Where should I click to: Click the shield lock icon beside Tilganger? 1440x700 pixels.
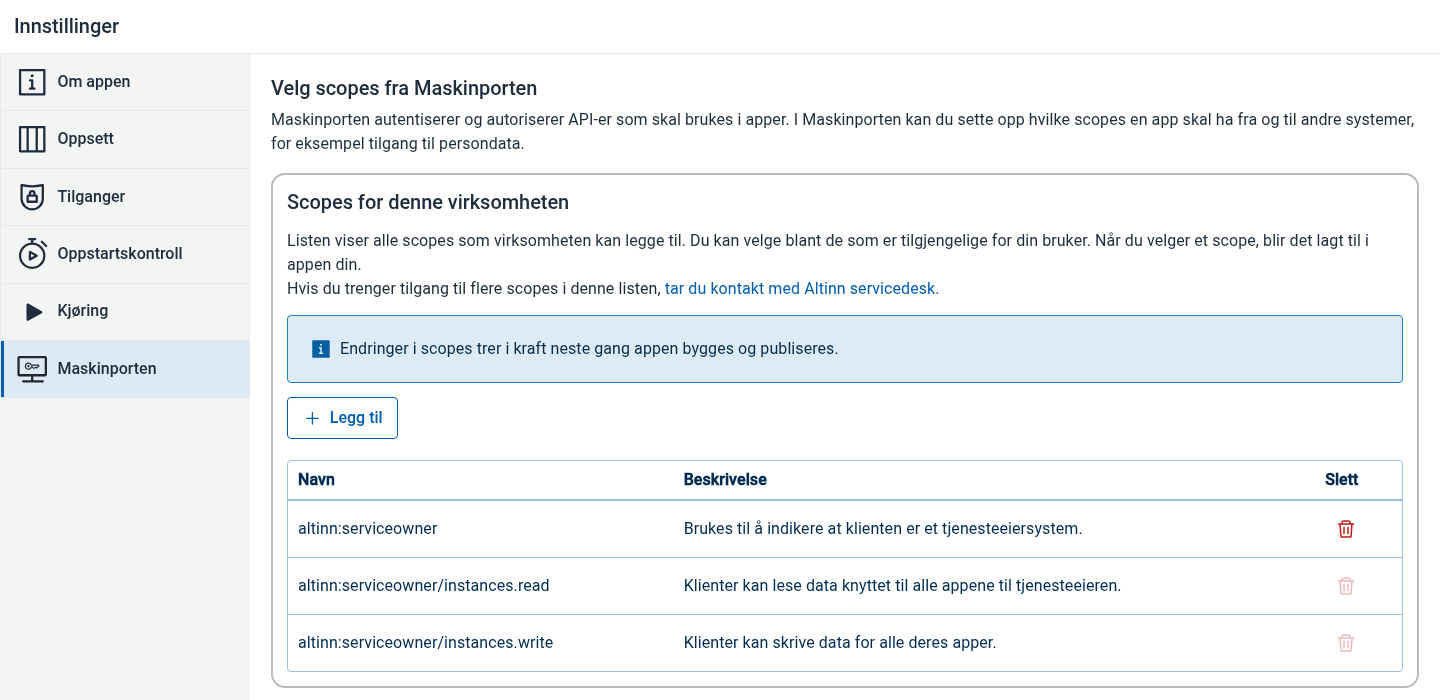32,197
